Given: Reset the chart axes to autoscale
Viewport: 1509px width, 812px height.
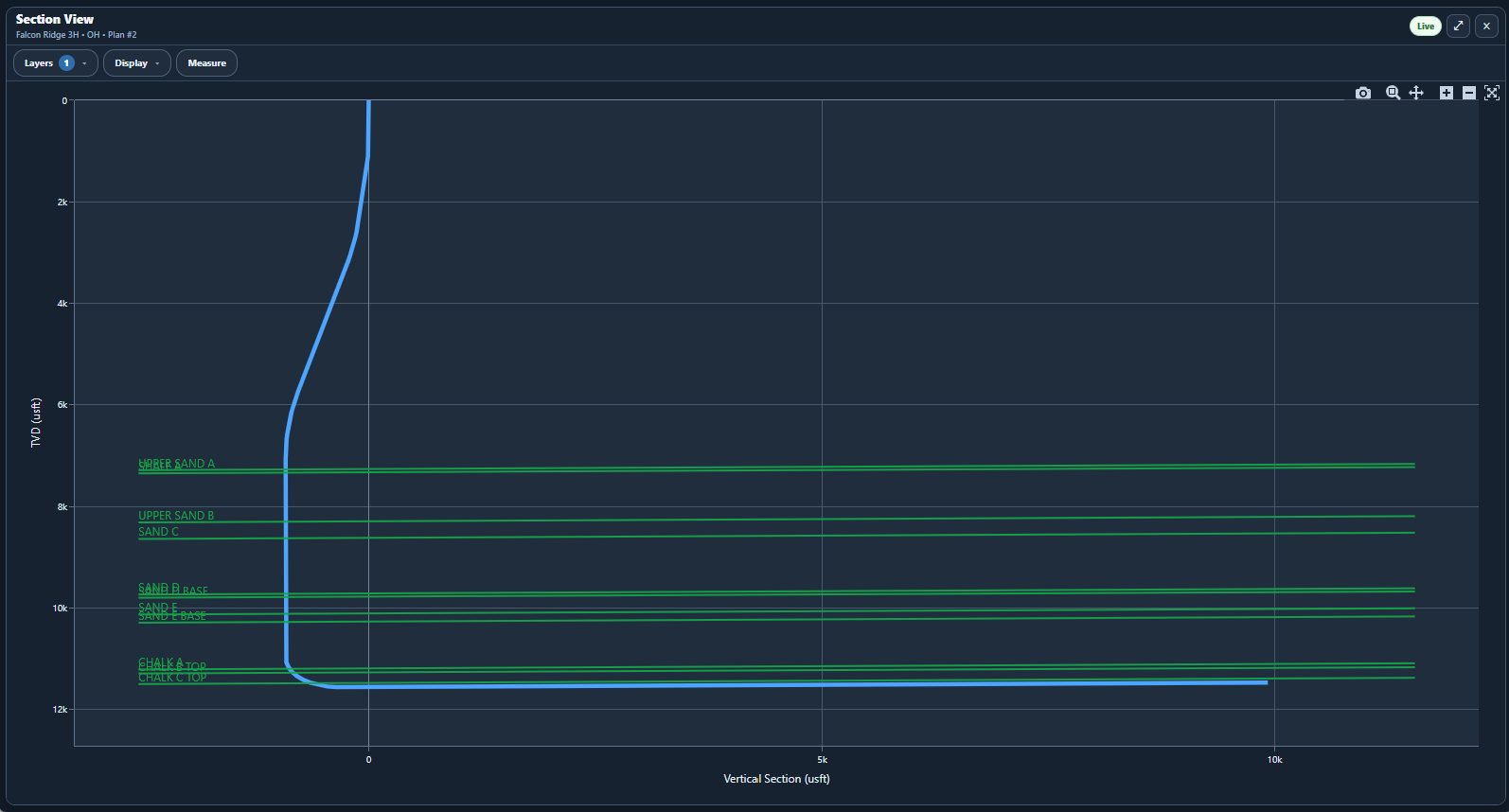Looking at the screenshot, I should (x=1492, y=93).
